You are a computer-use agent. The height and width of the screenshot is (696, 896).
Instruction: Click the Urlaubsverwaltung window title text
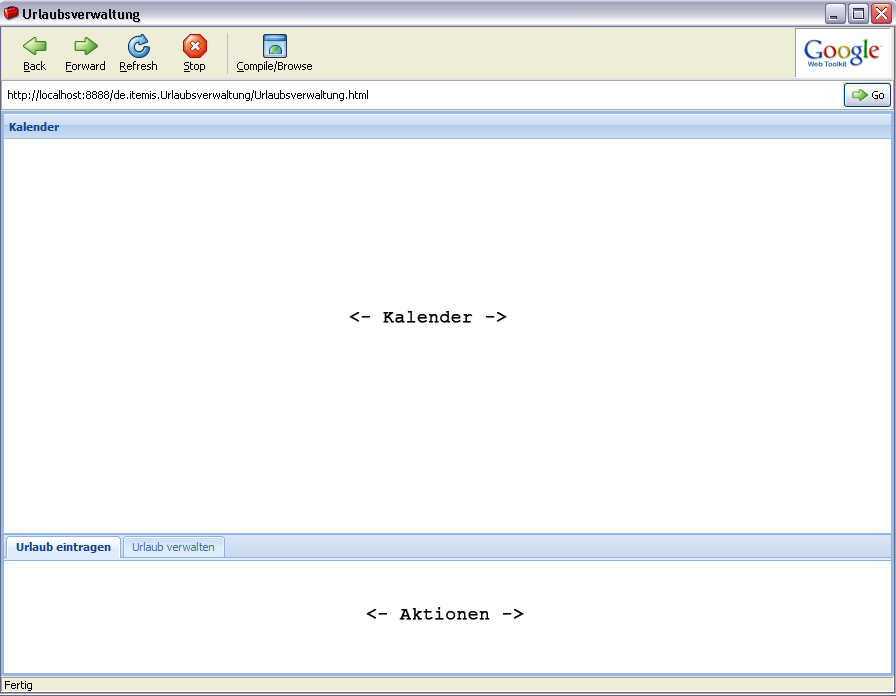(81, 15)
